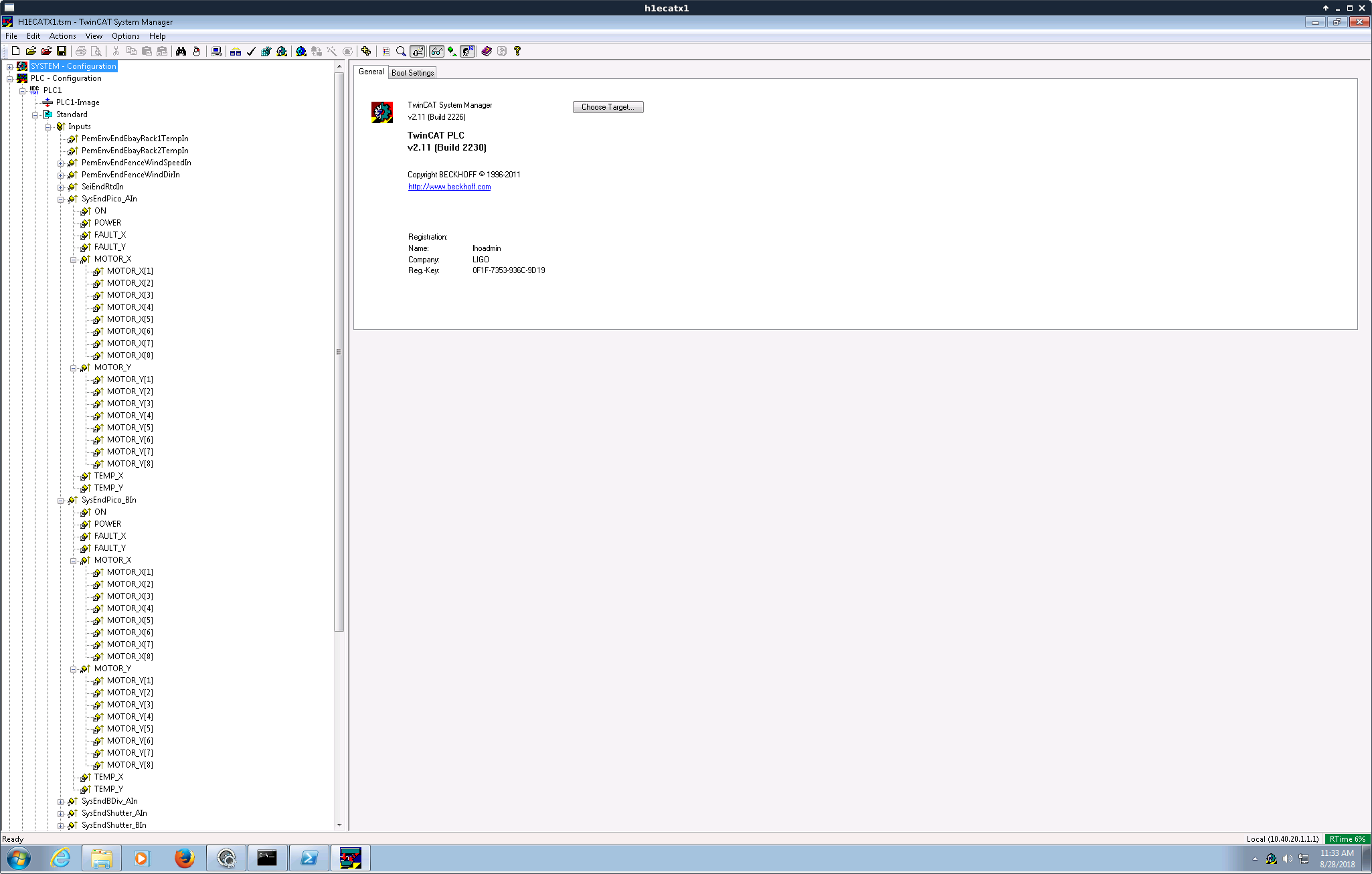This screenshot has width=1372, height=874.
Task: Expand the PemEnvEndFenceWindSpeedIn node
Action: (60, 163)
